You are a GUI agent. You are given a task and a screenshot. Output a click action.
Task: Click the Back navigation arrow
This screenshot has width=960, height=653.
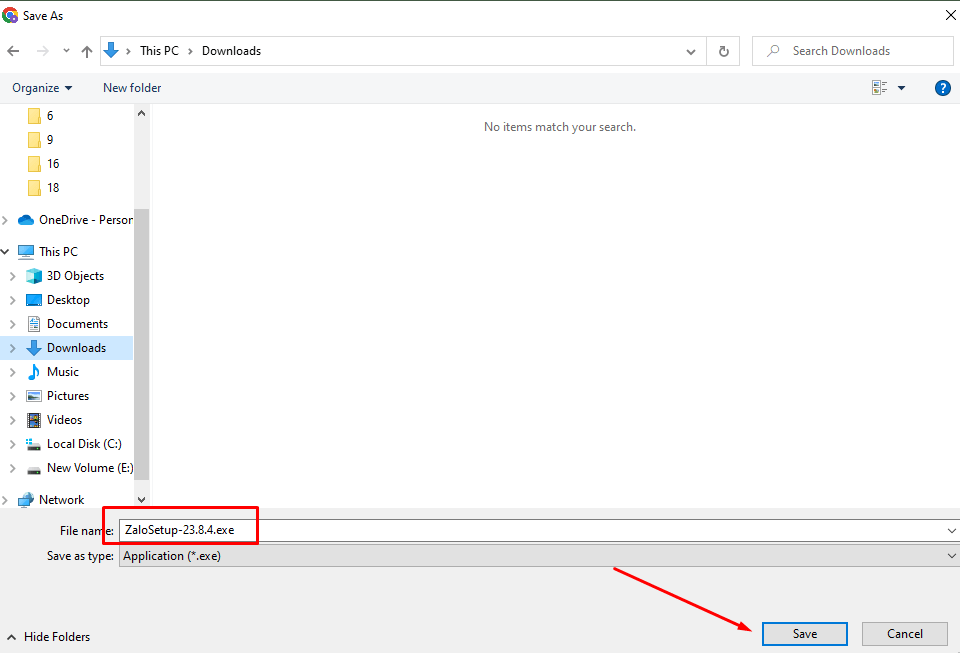tap(13, 51)
